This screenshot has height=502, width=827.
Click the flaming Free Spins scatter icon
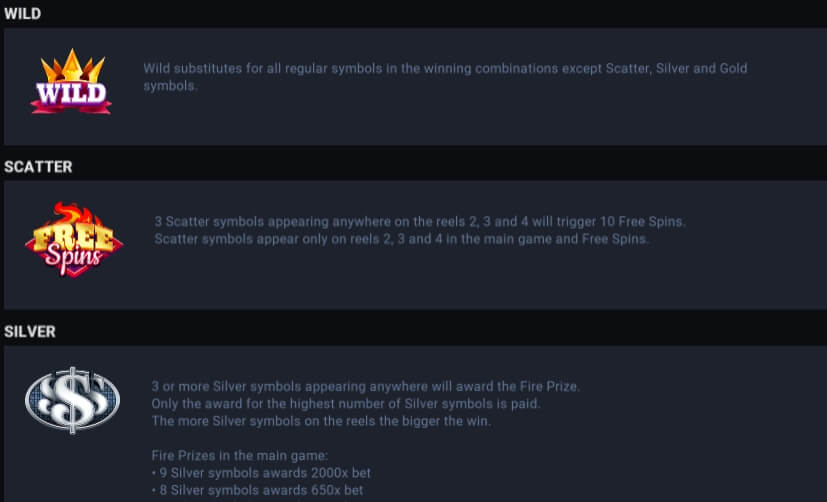74,239
